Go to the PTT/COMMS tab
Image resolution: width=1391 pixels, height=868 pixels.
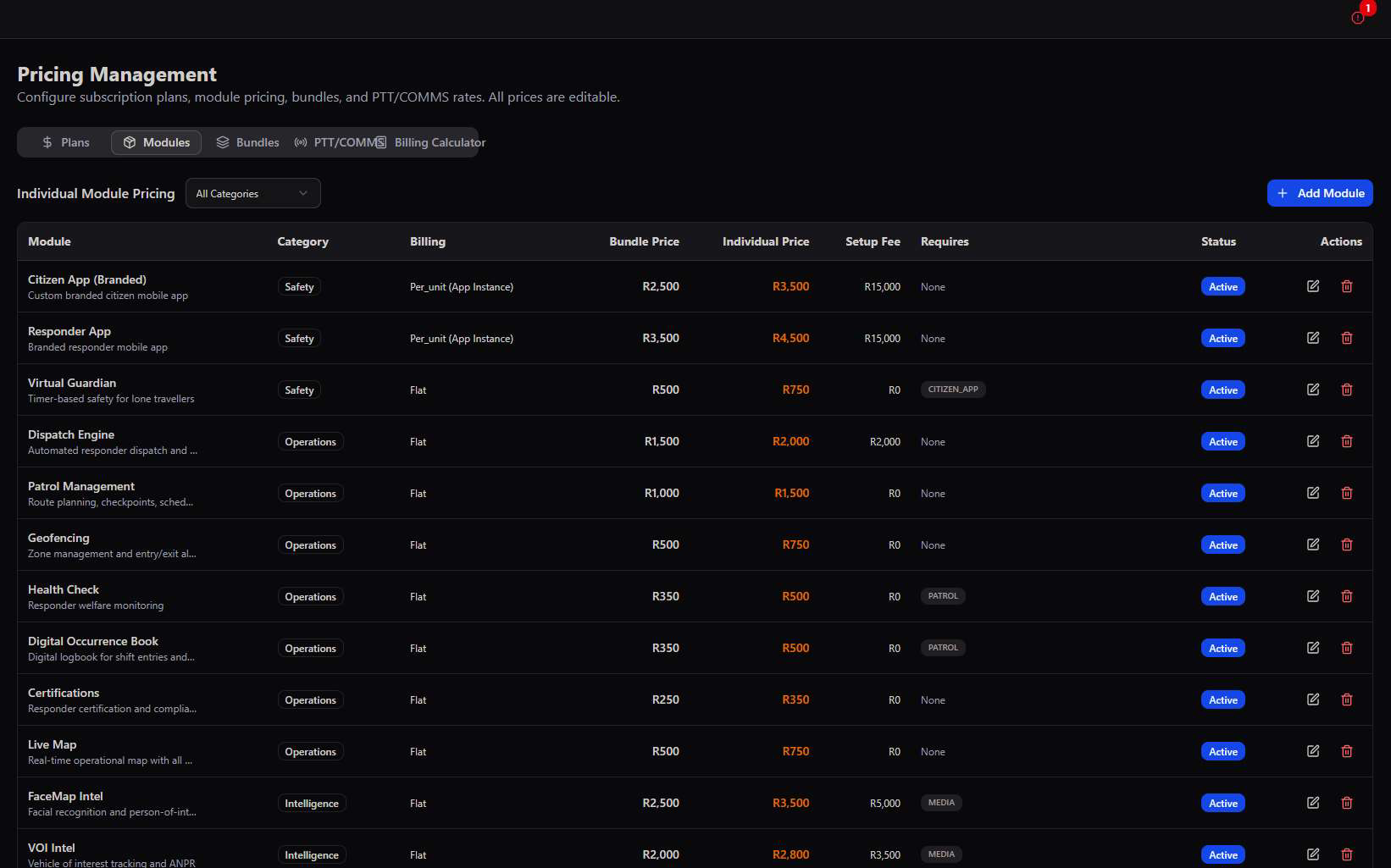click(x=339, y=142)
